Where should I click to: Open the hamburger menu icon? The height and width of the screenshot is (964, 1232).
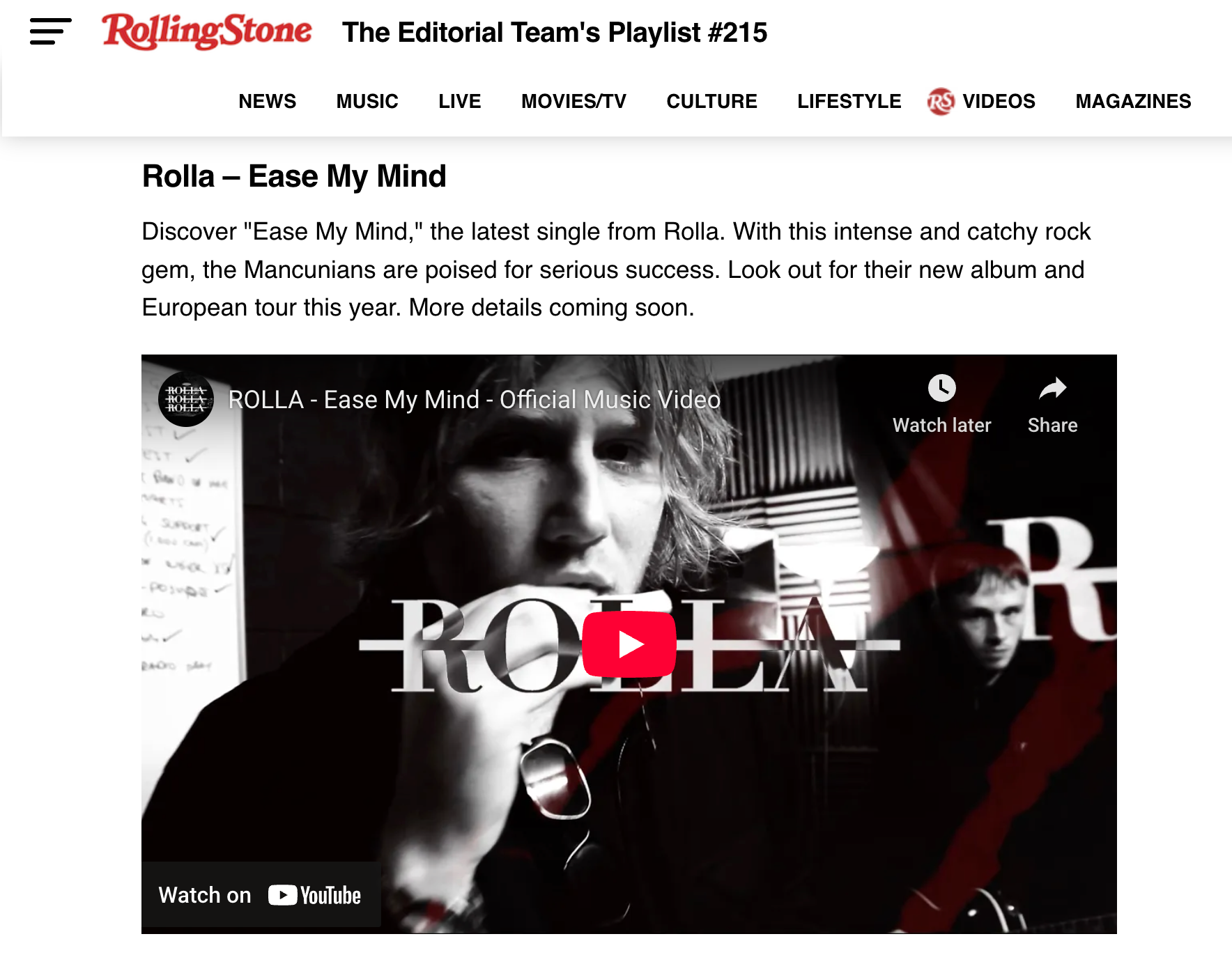pos(51,32)
